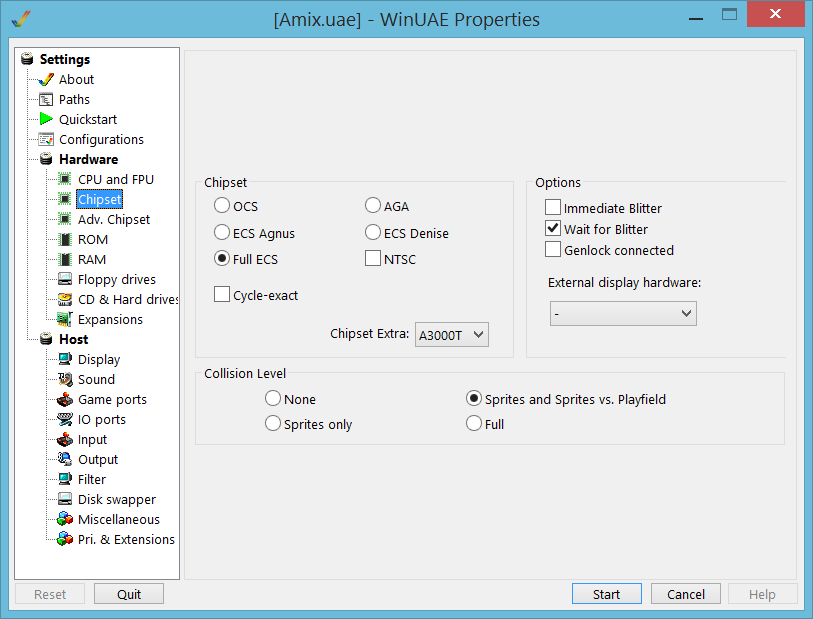Click the Floppy drives icon
813x619 pixels.
[x=65, y=279]
